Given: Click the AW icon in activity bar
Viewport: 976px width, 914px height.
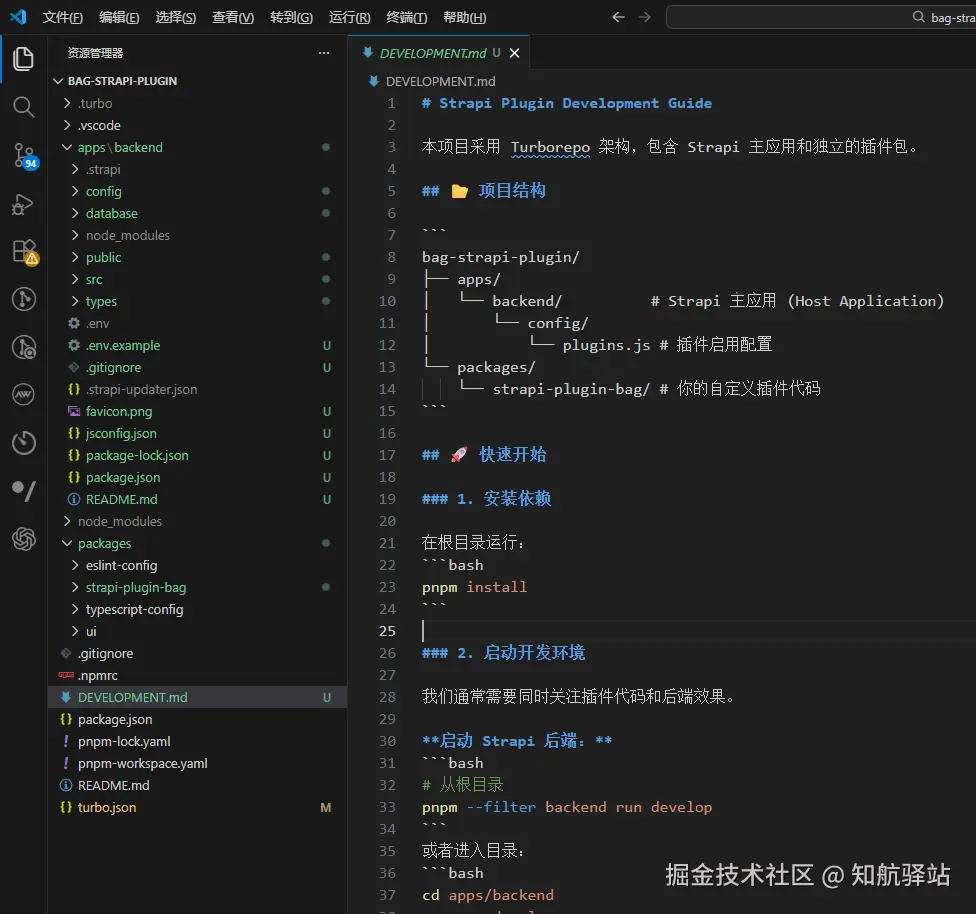Looking at the screenshot, I should 23,395.
